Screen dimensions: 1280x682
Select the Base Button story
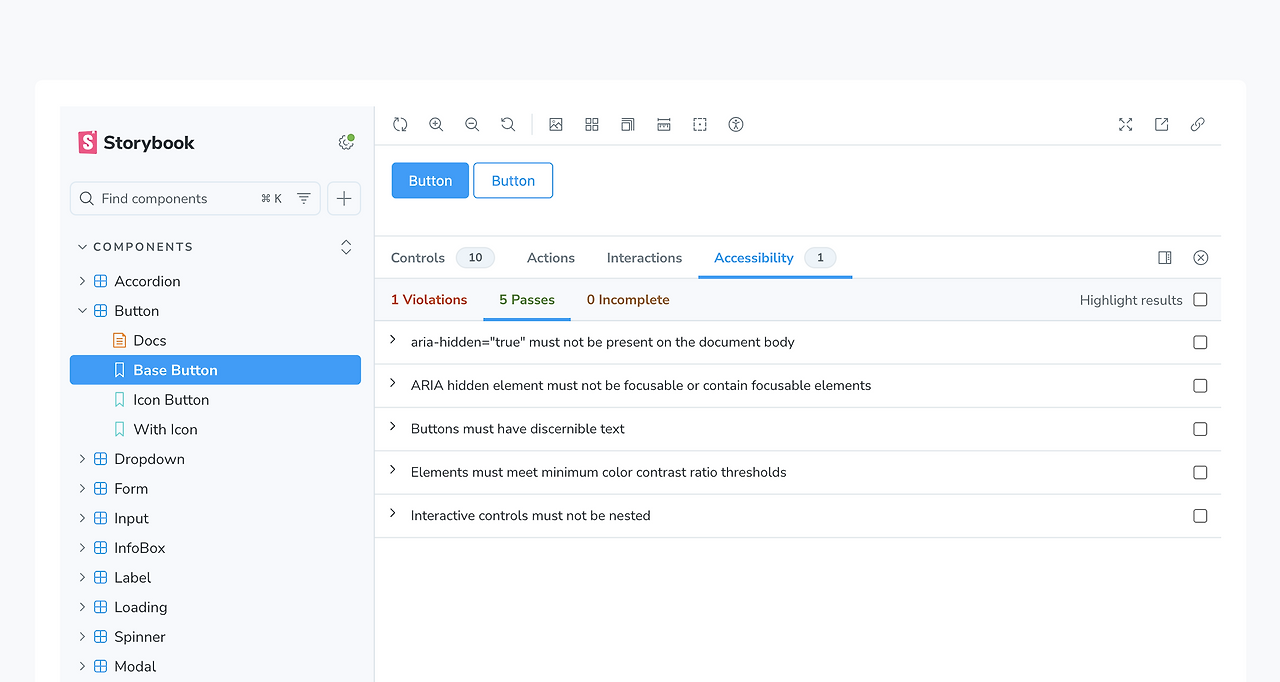tap(215, 370)
